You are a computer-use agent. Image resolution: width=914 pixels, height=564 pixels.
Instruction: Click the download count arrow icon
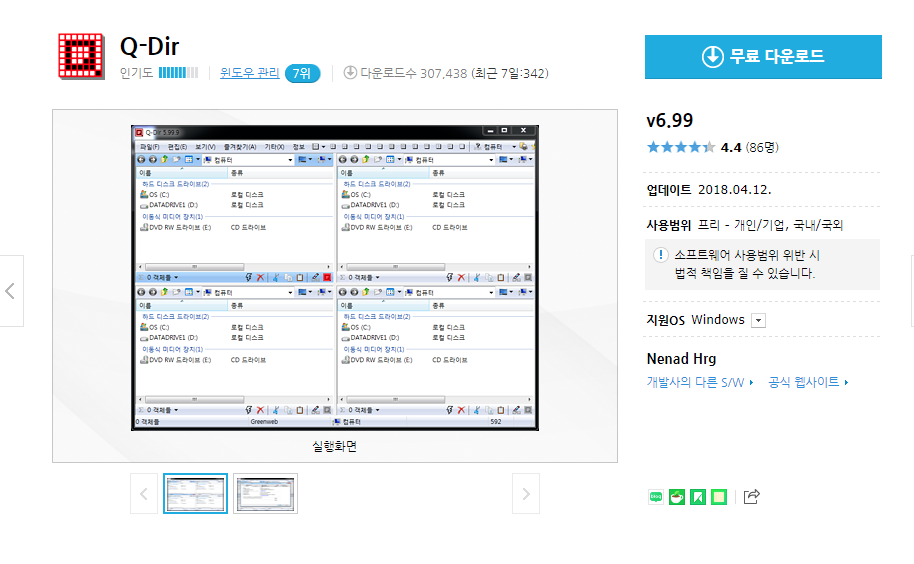[350, 73]
